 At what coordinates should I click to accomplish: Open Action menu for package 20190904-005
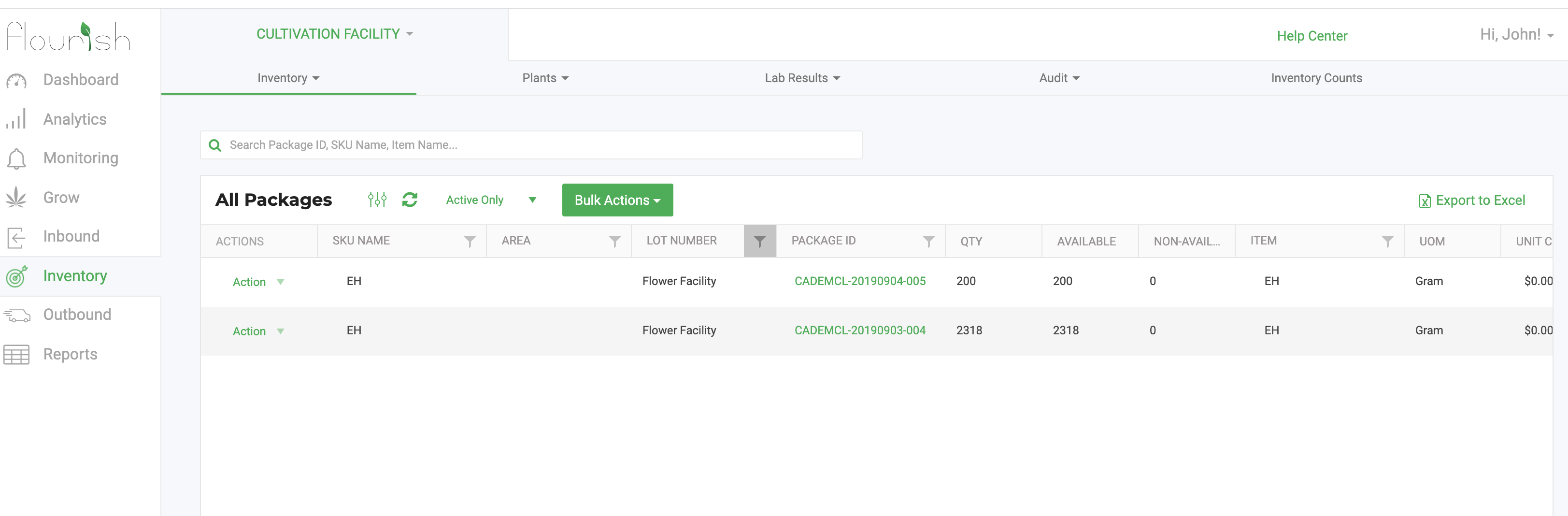pos(258,282)
